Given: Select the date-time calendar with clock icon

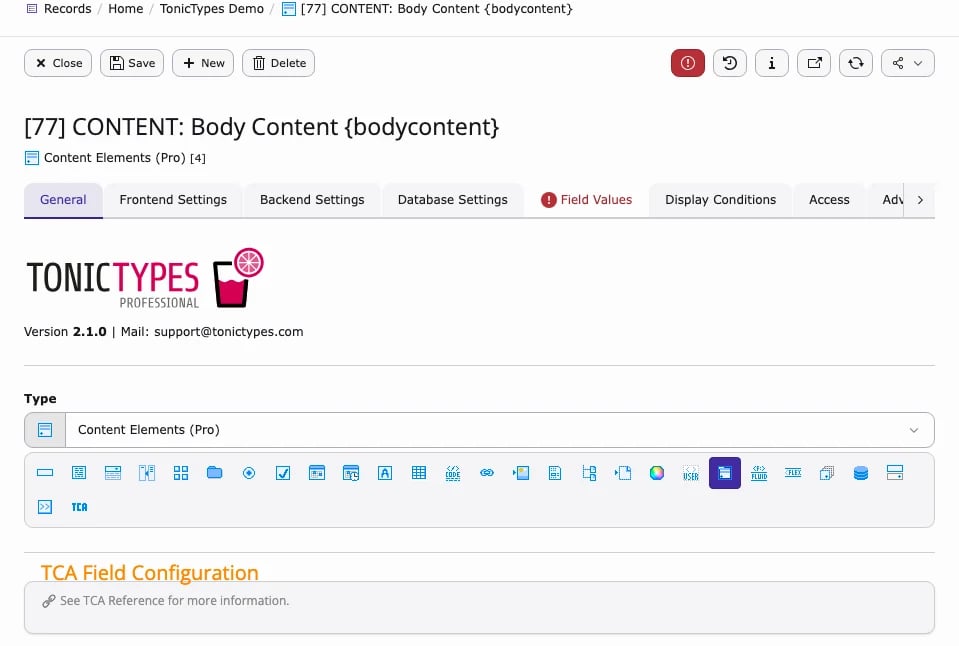Looking at the screenshot, I should point(351,473).
